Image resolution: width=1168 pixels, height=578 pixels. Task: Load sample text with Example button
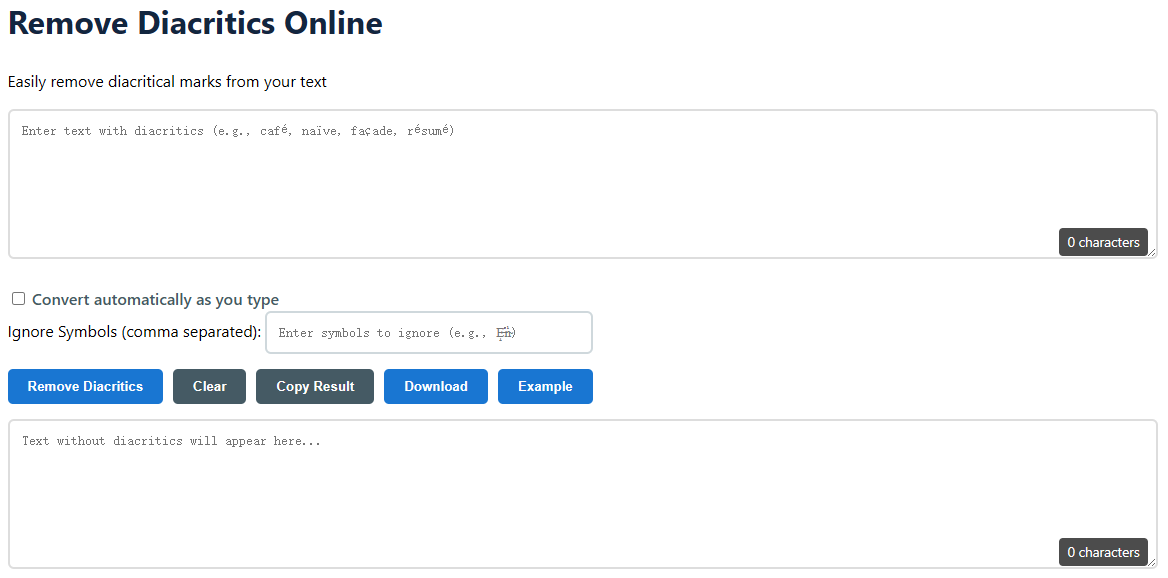545,387
